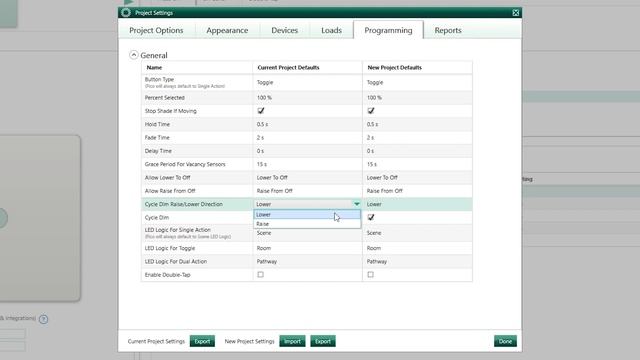Toggle Cycle Dim new project checkbox
The height and width of the screenshot is (360, 640).
pyautogui.click(x=371, y=217)
